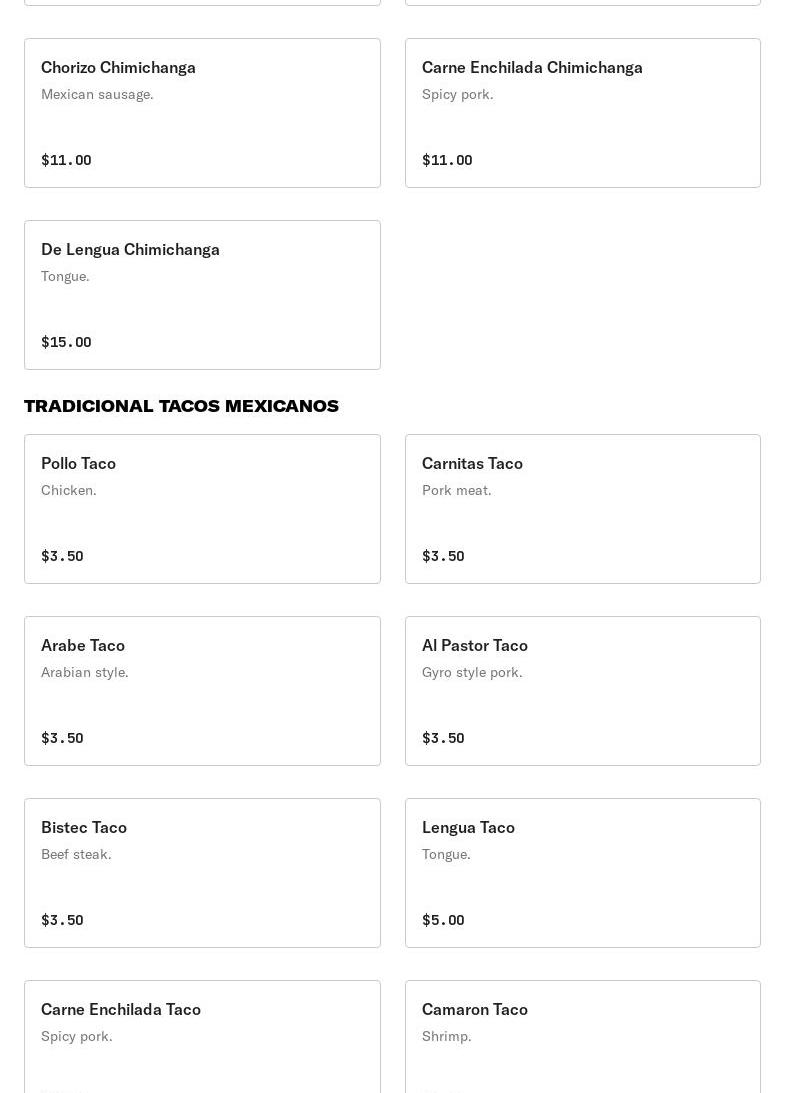Open the Carne Enchilada Taco item
Screen dimensions: 785x1093
click(x=202, y=1035)
